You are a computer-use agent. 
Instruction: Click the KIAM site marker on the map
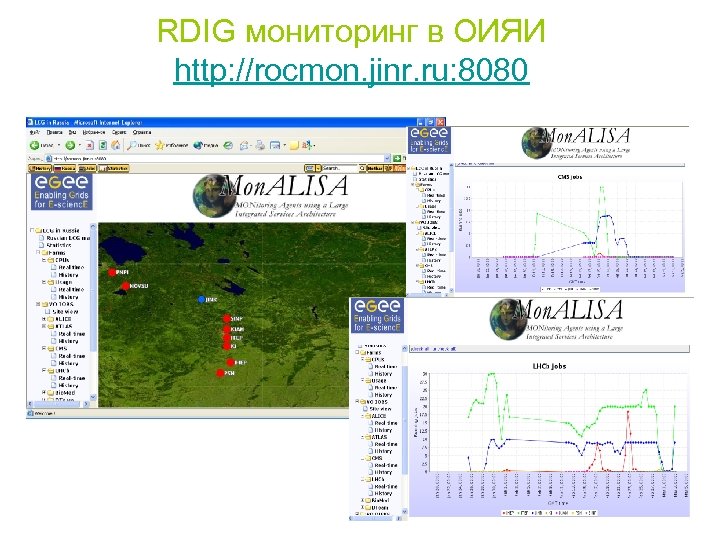226,329
